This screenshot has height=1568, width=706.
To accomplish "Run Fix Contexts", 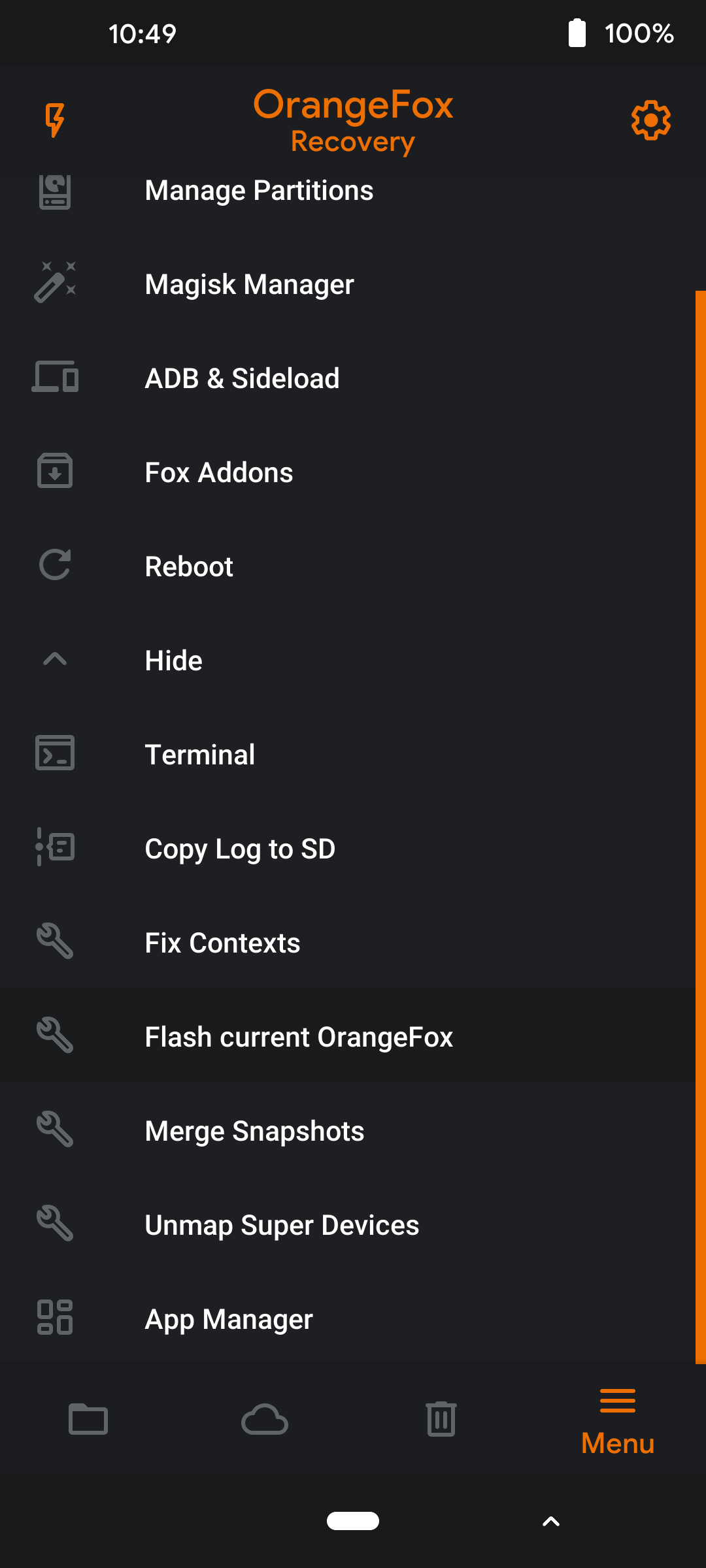I will [x=222, y=943].
